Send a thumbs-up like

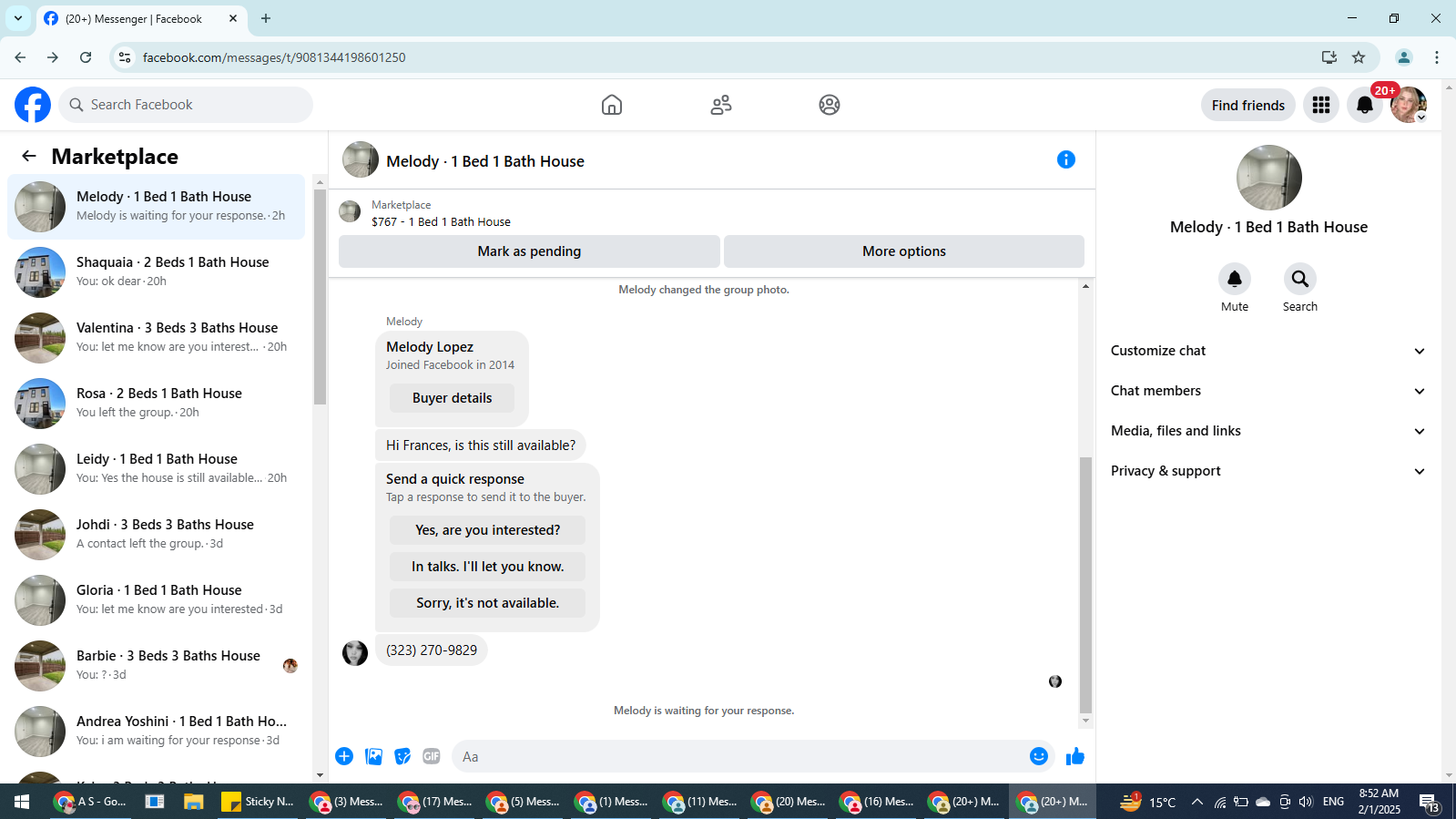[1075, 756]
